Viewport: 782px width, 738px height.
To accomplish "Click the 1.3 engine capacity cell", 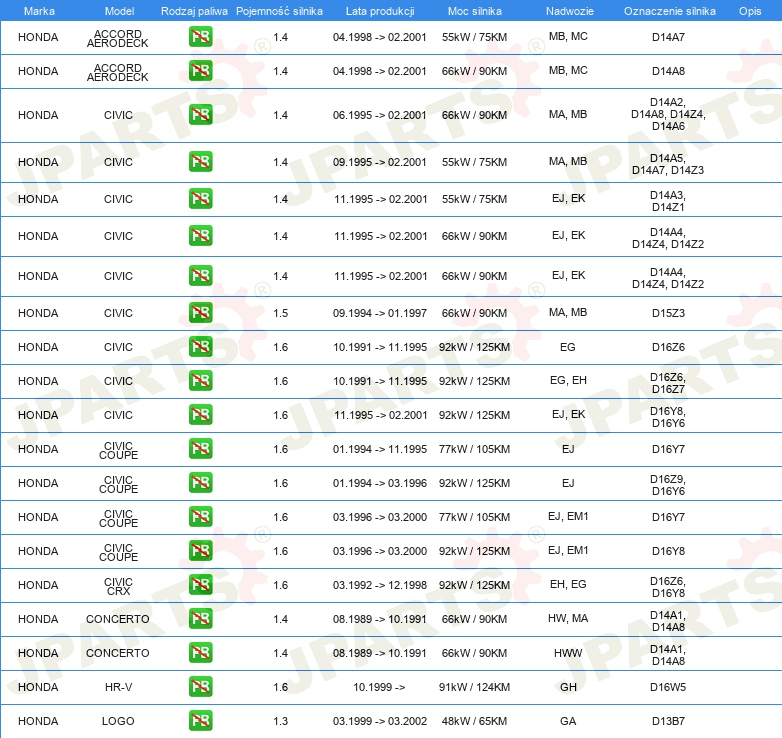I will [x=280, y=721].
